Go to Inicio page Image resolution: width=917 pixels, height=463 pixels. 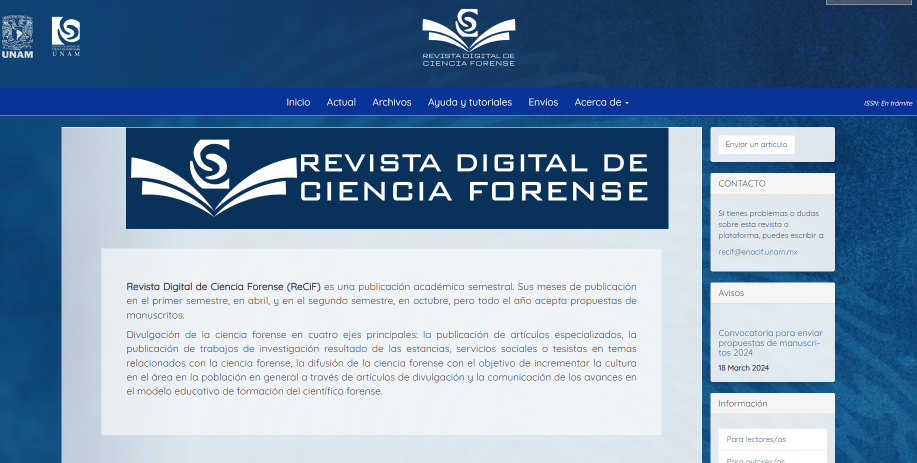(x=298, y=102)
